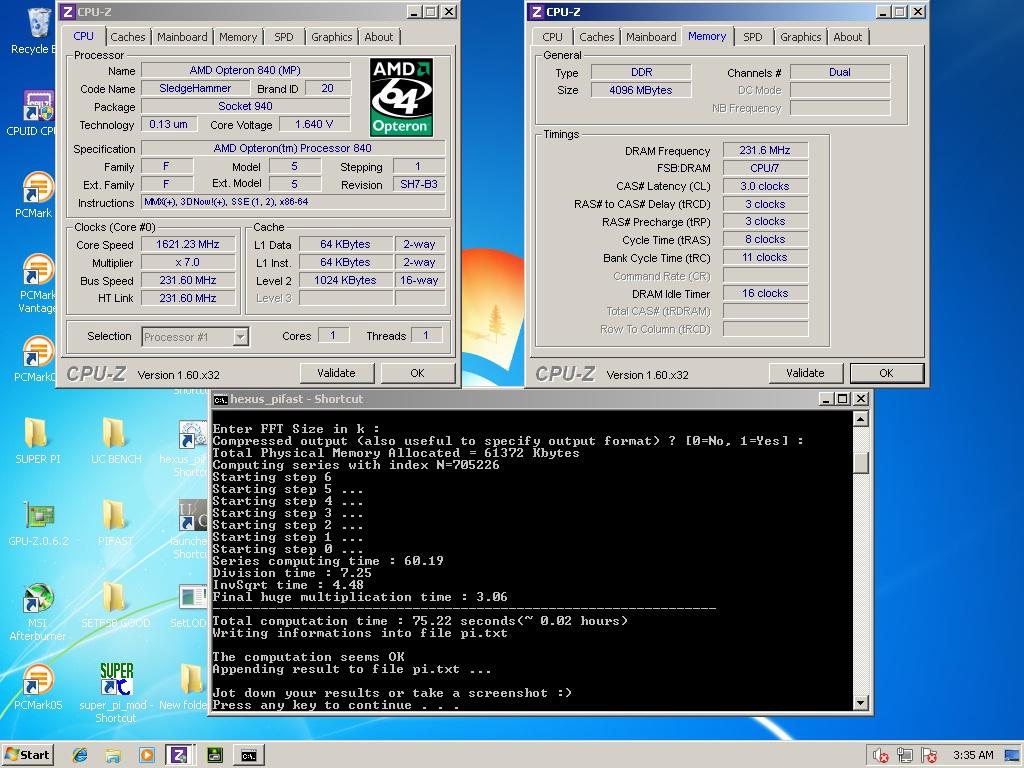
Task: Click the CAS# Latency value 3.0 clocks
Action: 765,186
